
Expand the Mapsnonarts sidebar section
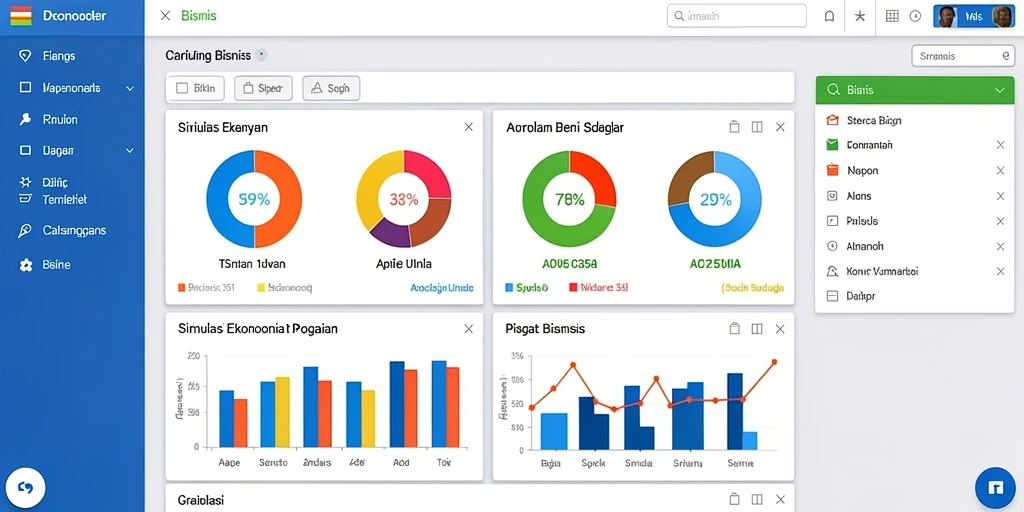(x=129, y=88)
